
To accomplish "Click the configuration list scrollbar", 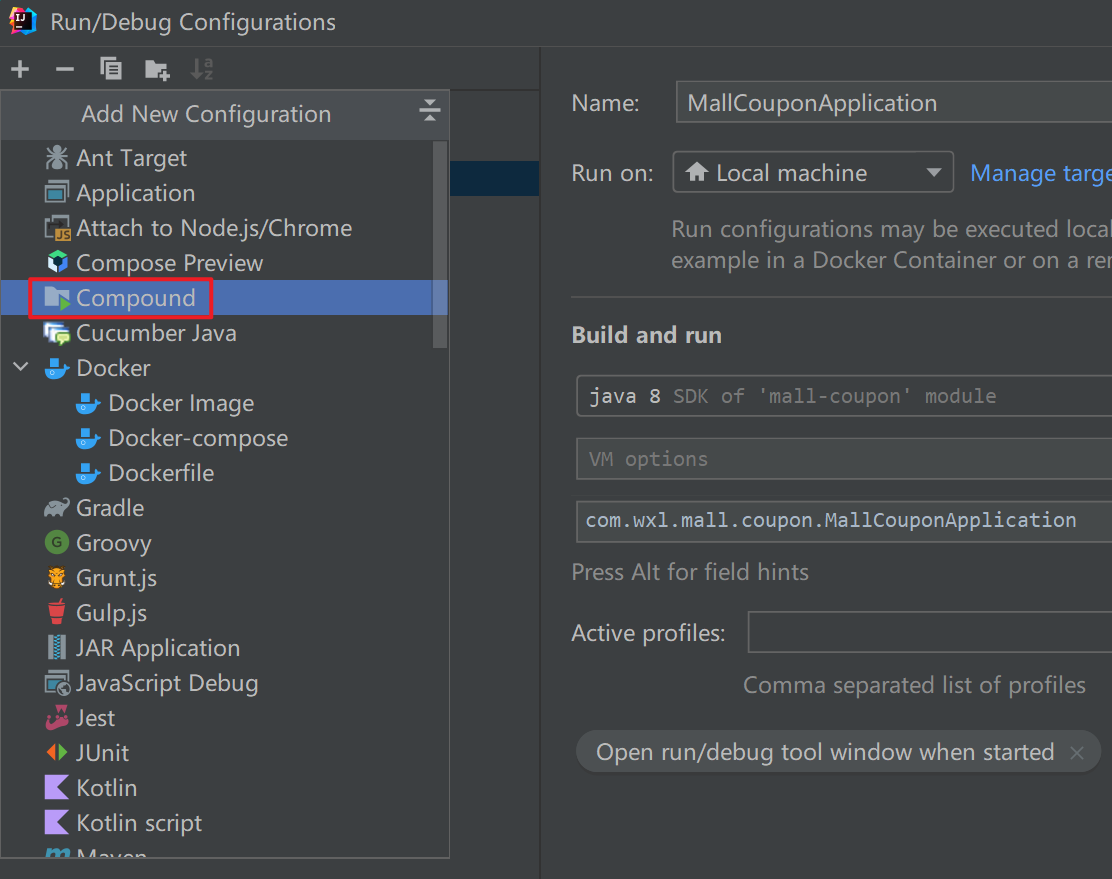I will pos(440,243).
